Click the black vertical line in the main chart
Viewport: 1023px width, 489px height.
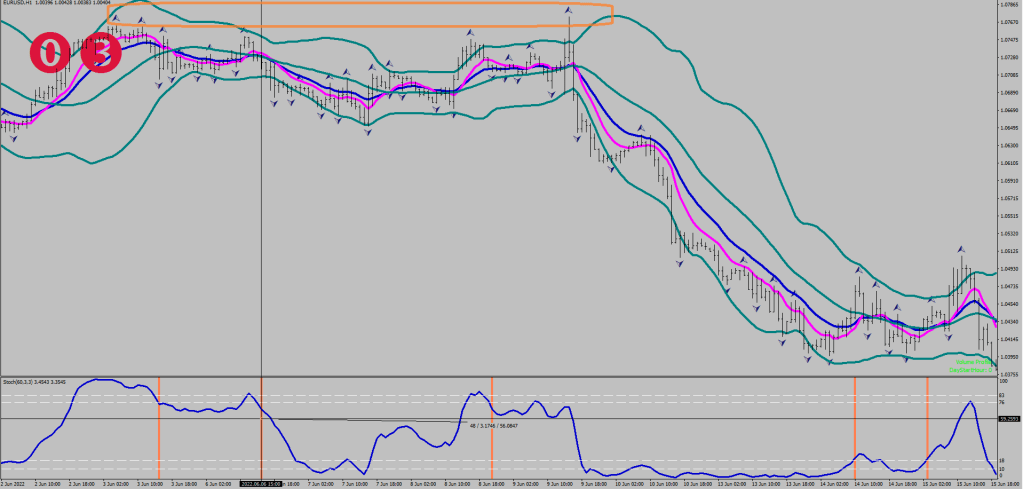coord(261,200)
